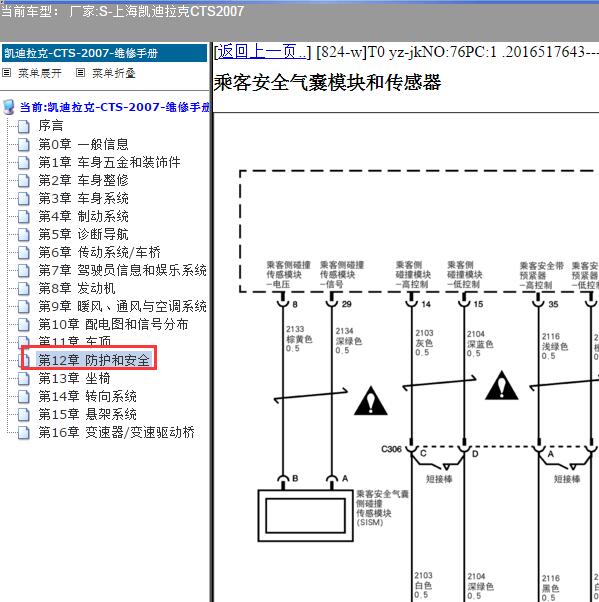Open root node 当前:凯迪拉克-CTS-2007-维修手册
The image size is (599, 602).
pos(114,107)
